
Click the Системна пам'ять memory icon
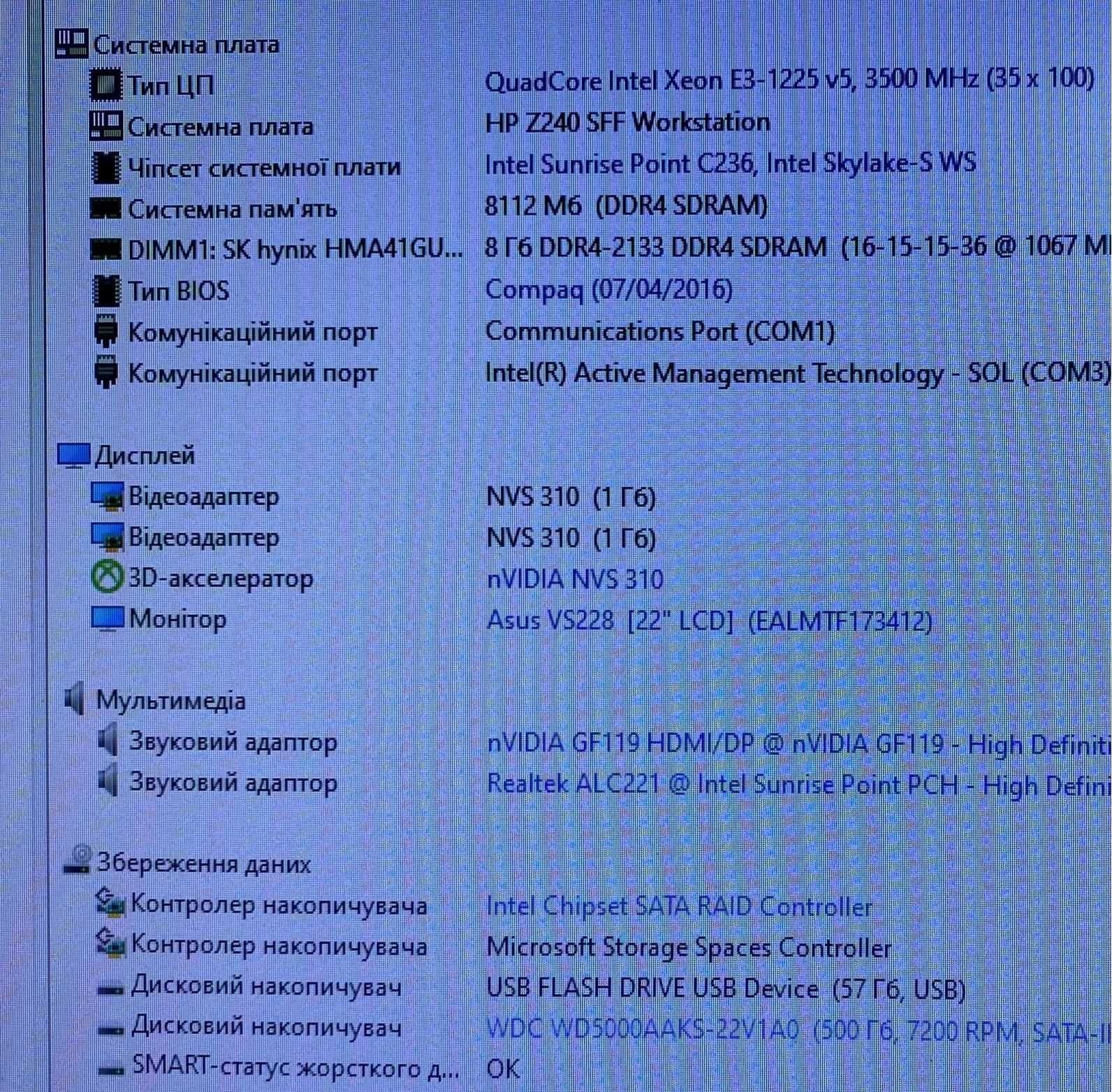106,208
